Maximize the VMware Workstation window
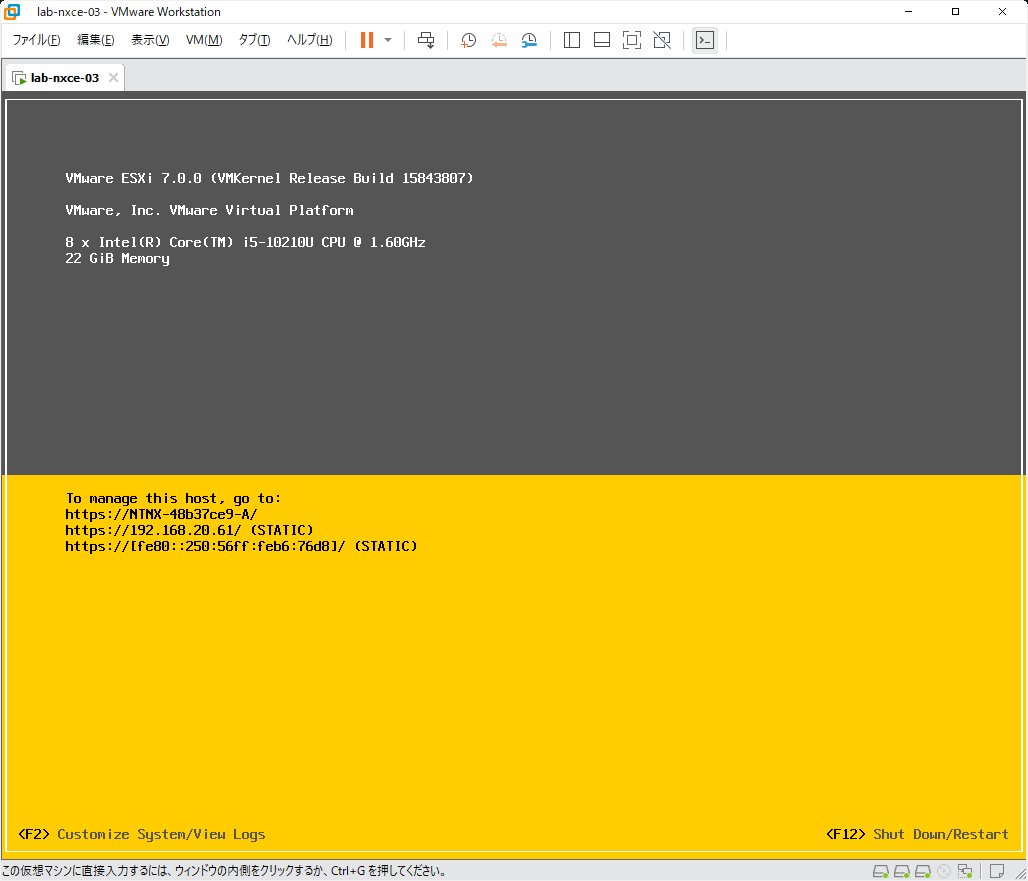 [x=955, y=12]
